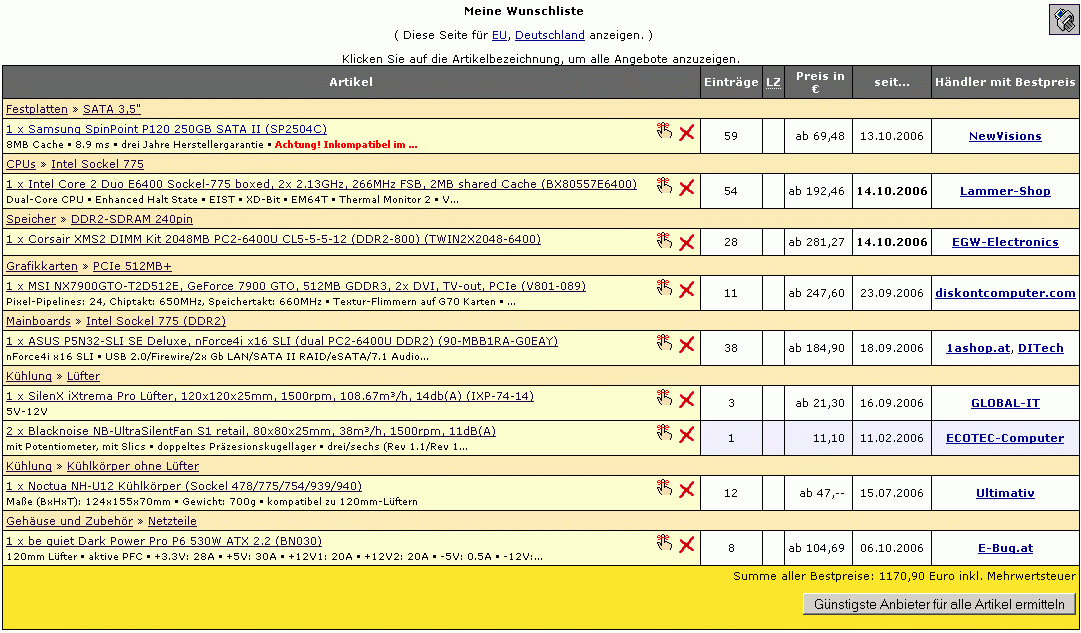Image resolution: width=1081 pixels, height=633 pixels.
Task: Open the SilenX iXtrema Pro Lüfter product link
Action: pyautogui.click(x=270, y=396)
